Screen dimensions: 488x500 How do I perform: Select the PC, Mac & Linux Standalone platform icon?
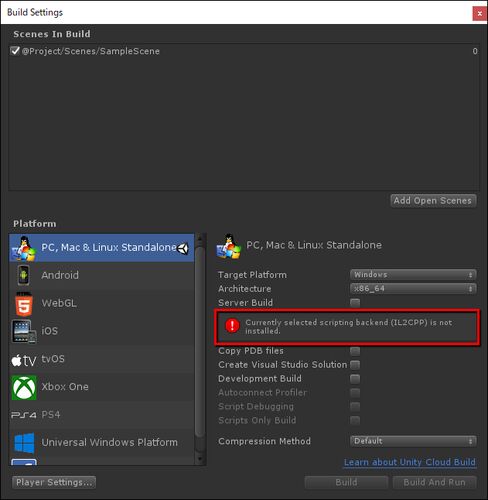click(23, 248)
